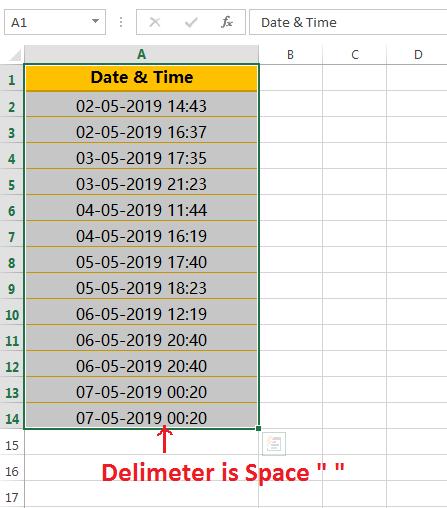Select cell 06-05-2019 12:19

pyautogui.click(x=141, y=312)
